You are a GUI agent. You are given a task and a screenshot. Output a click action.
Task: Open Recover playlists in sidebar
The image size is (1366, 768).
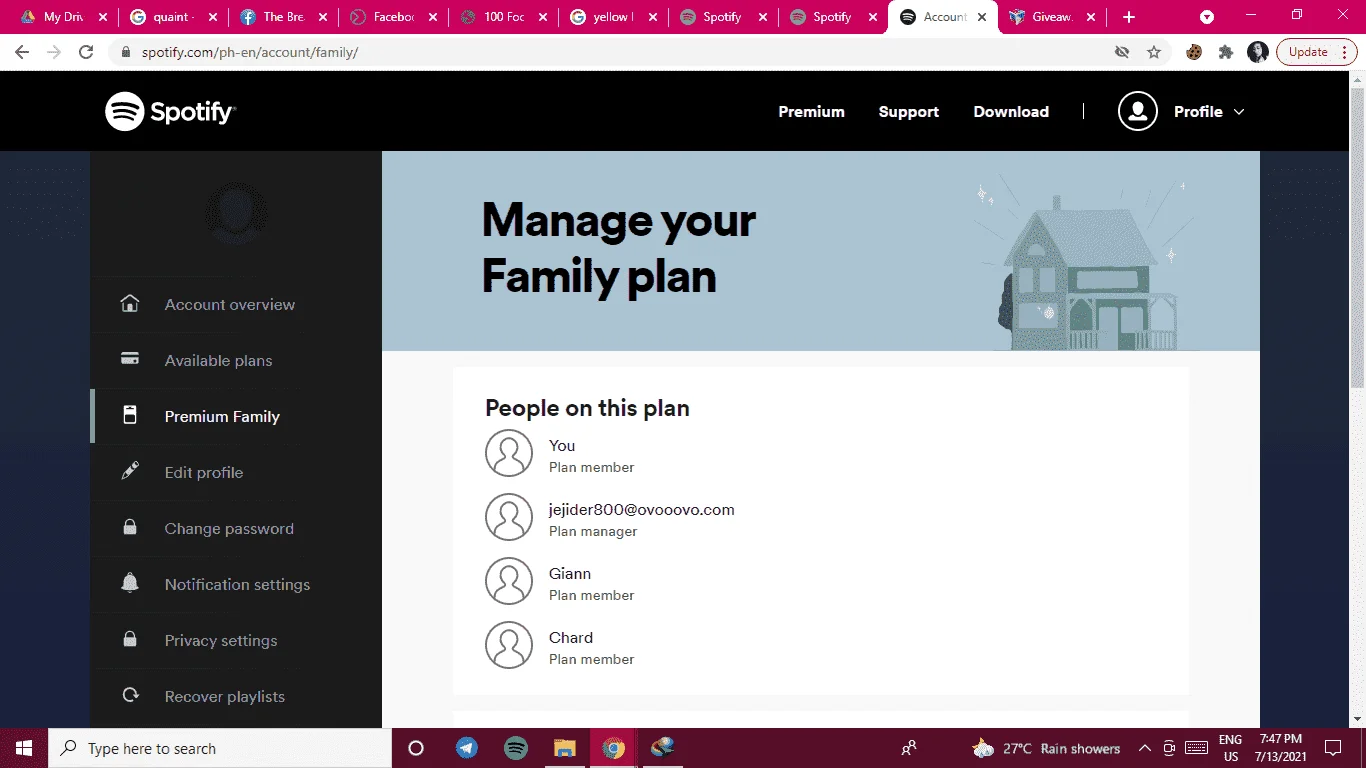coord(225,696)
